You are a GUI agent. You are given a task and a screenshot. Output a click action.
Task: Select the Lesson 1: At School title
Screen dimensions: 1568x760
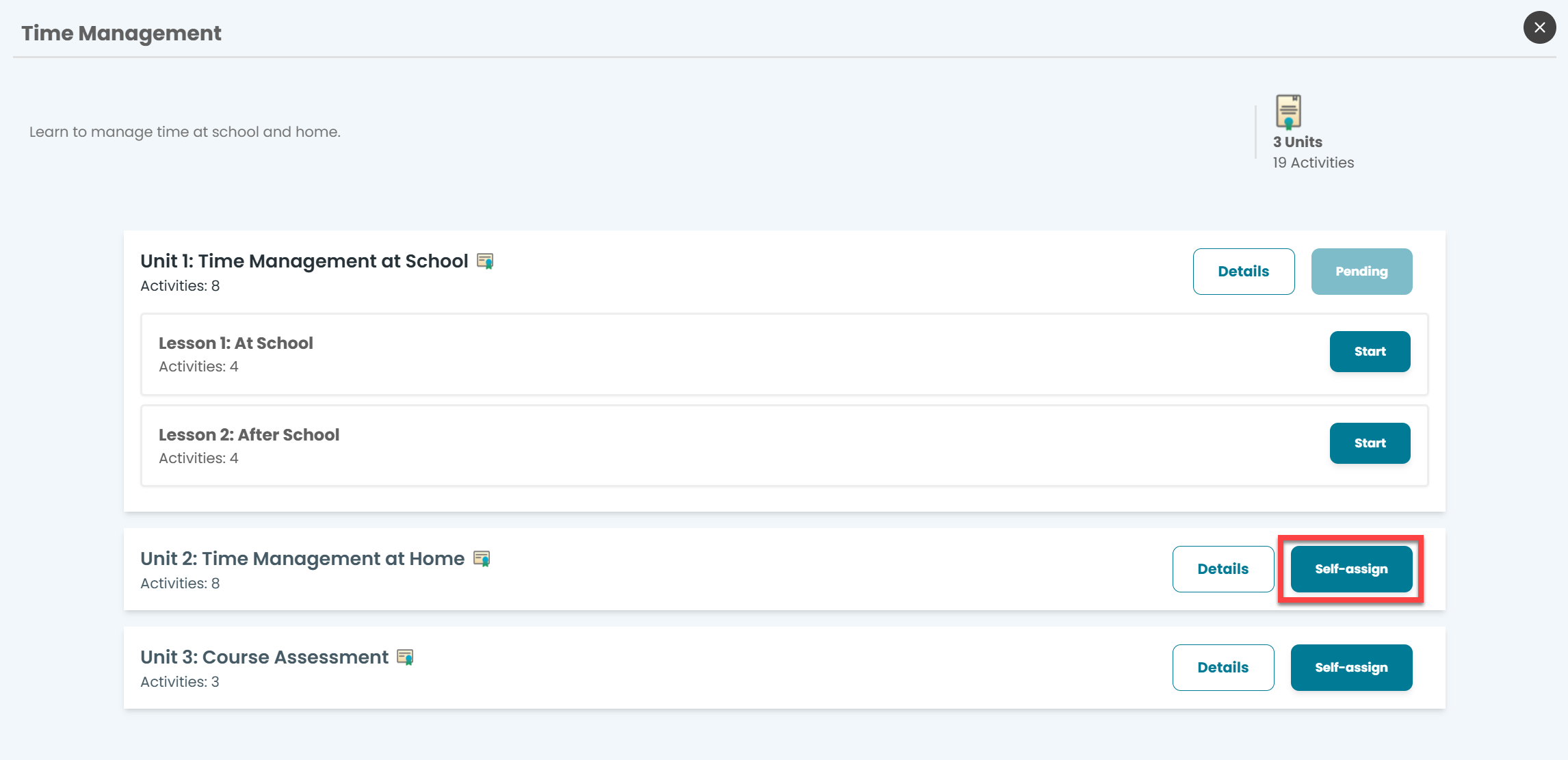pos(236,343)
